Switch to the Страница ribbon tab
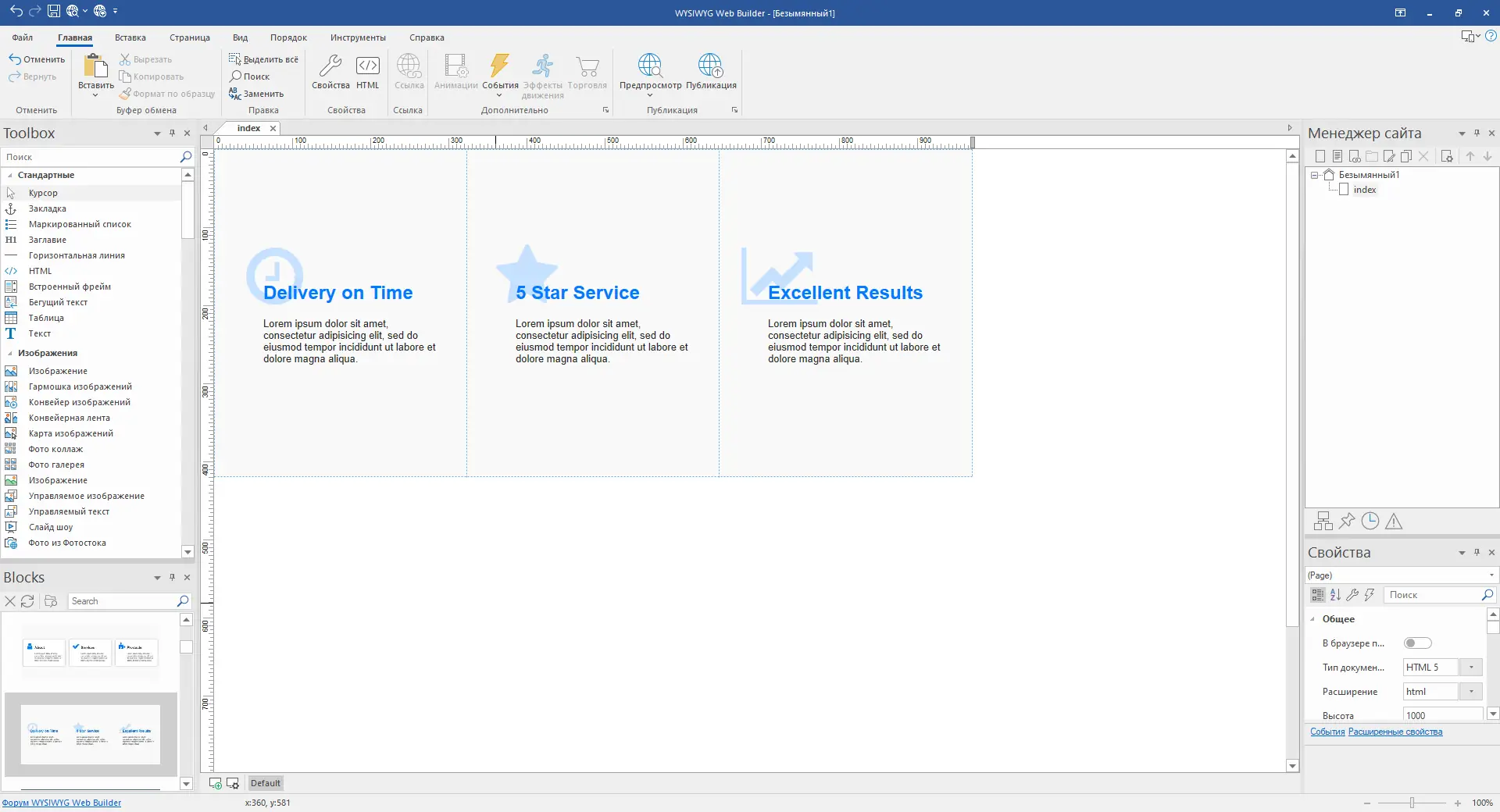The image size is (1500, 812). coord(190,37)
